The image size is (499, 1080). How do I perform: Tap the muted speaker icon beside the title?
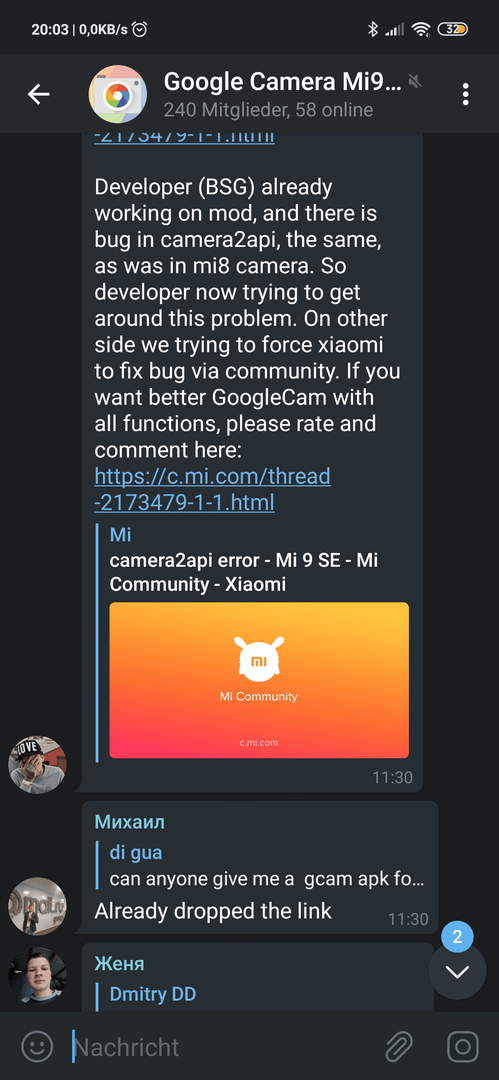tap(415, 82)
